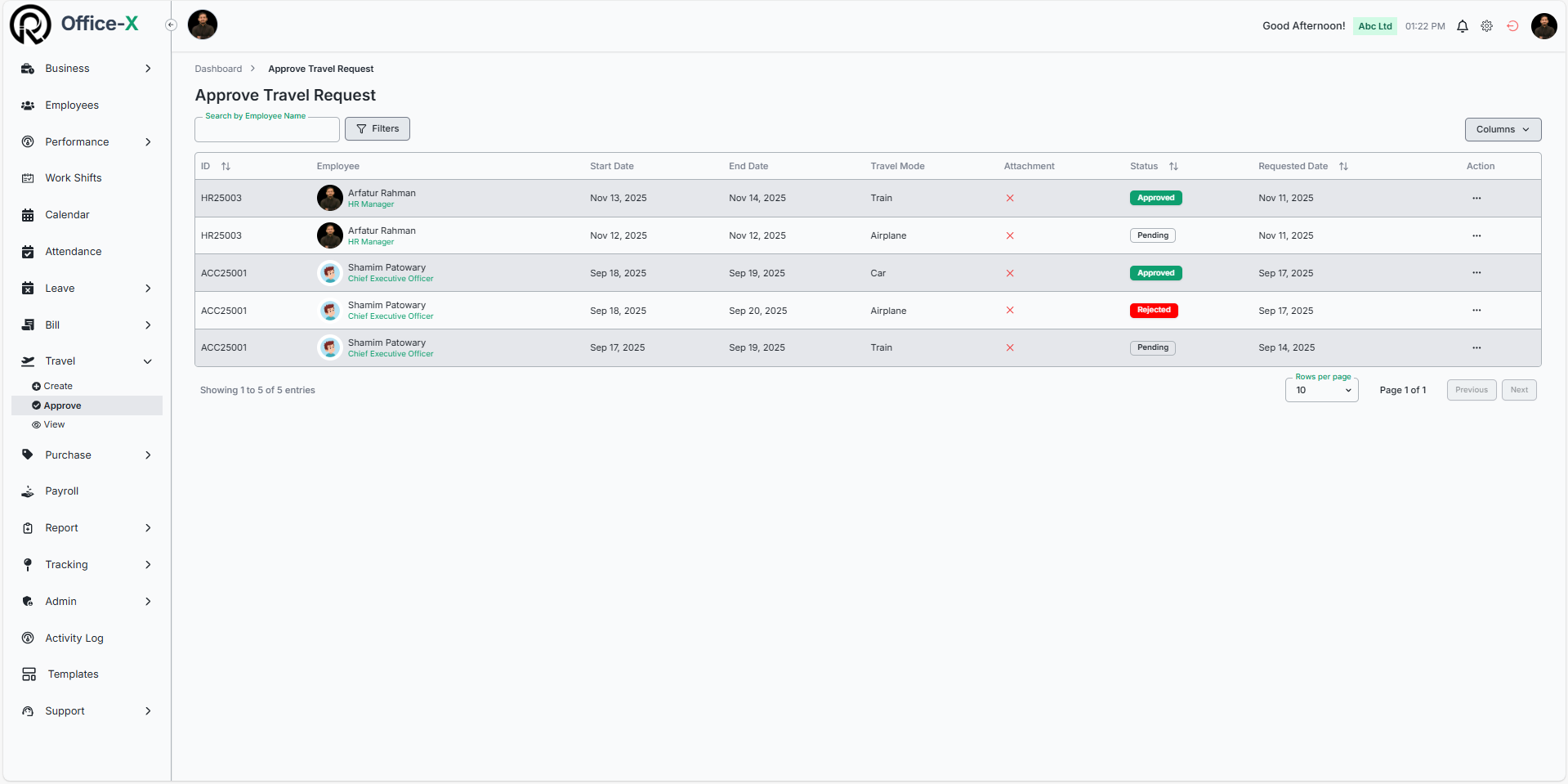Open the settings gear icon

1487,26
